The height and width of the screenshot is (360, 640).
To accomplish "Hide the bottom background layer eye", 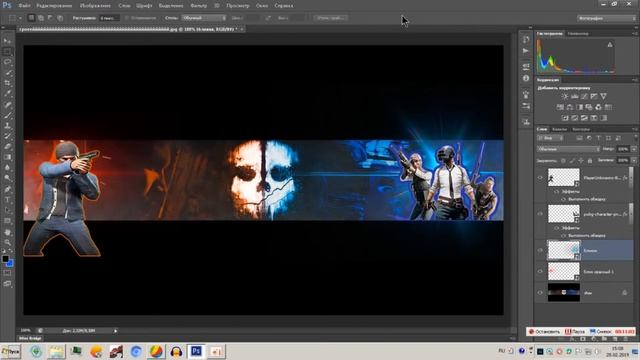I will (540, 293).
